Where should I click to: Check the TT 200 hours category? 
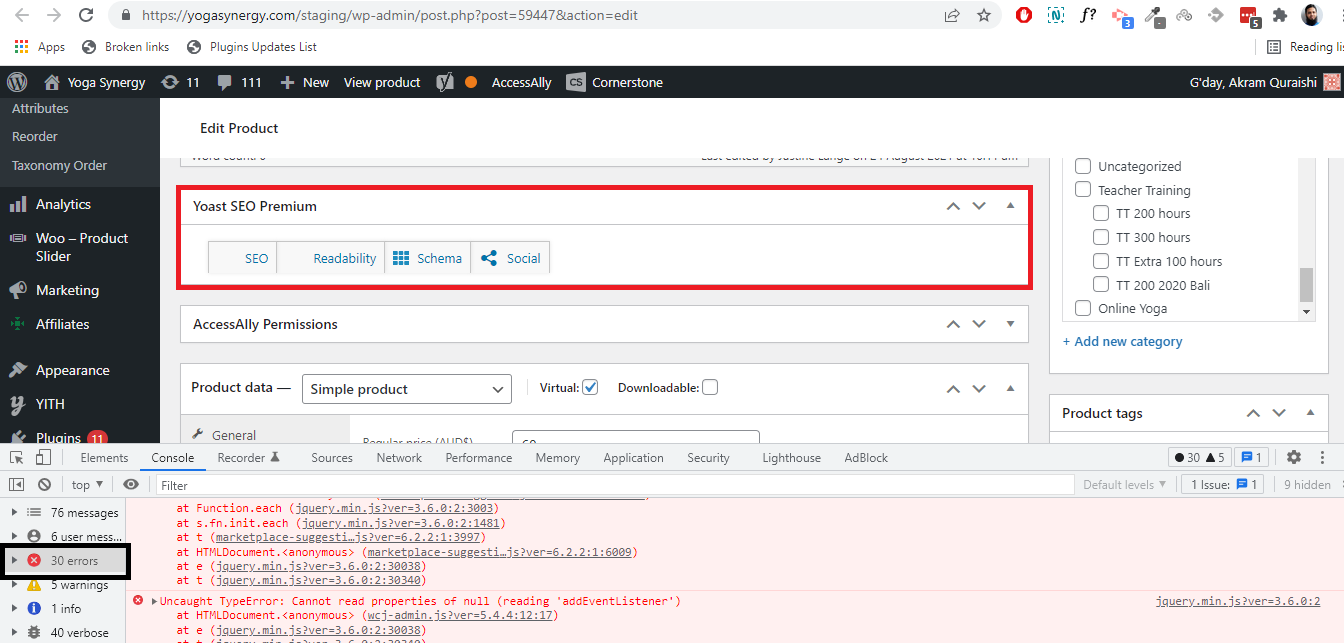(1101, 213)
